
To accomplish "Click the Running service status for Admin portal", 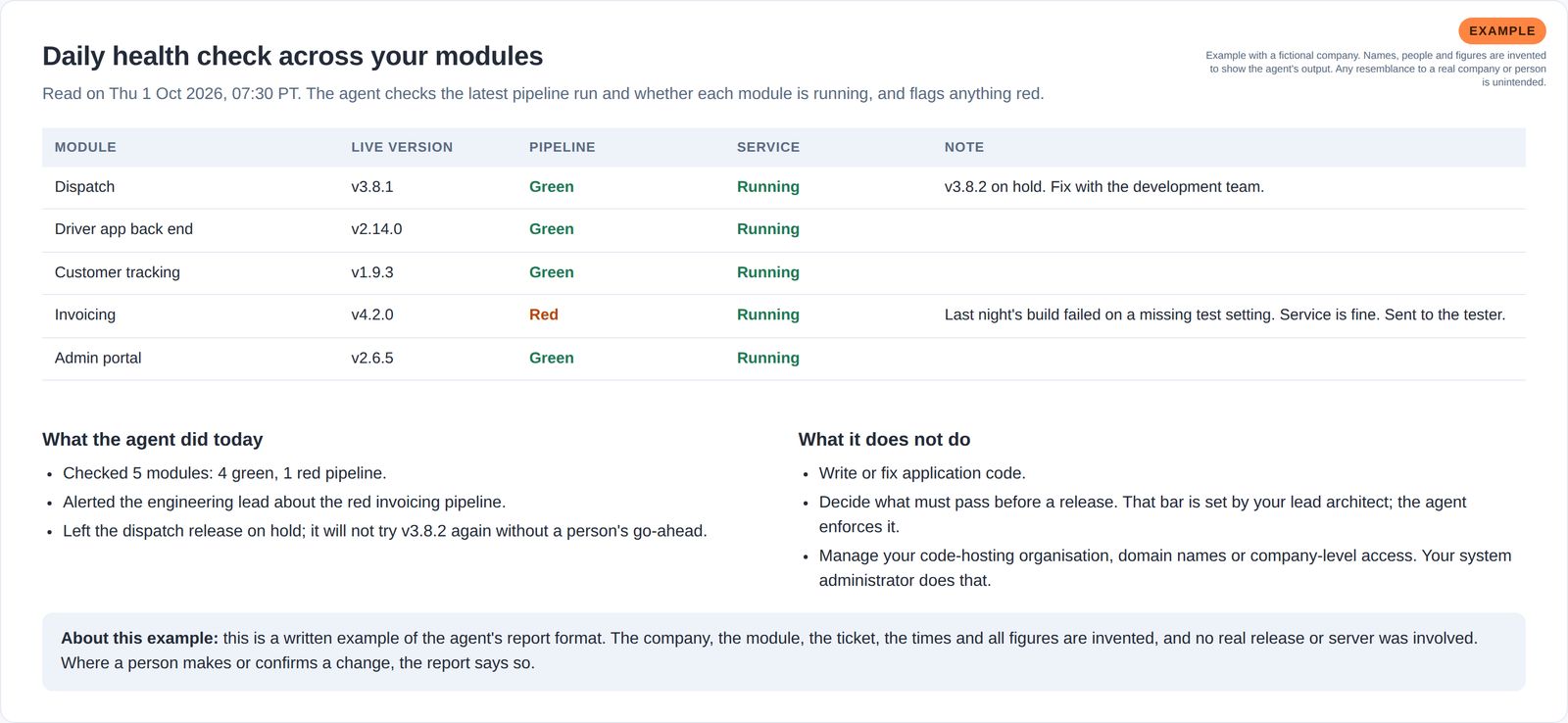I will tap(768, 358).
